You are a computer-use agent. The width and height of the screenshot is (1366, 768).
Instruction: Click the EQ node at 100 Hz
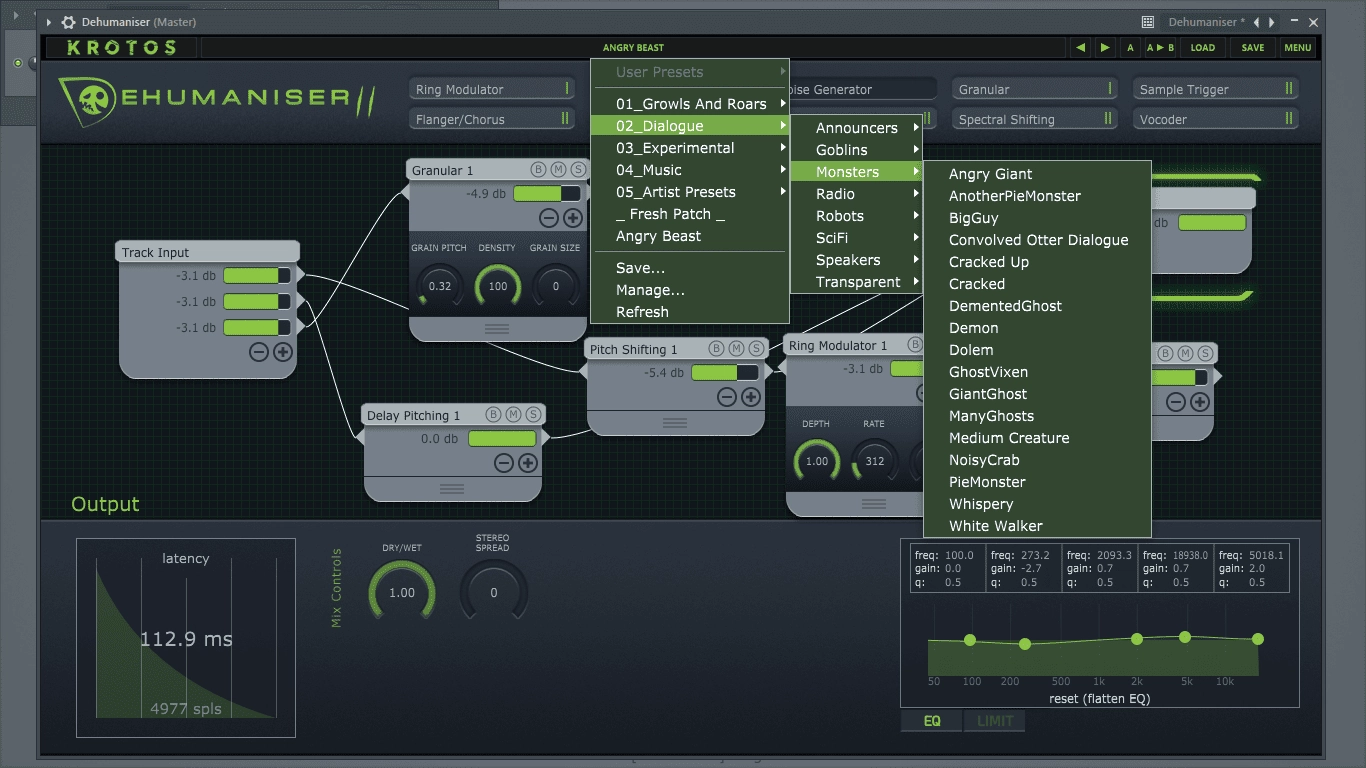(970, 640)
